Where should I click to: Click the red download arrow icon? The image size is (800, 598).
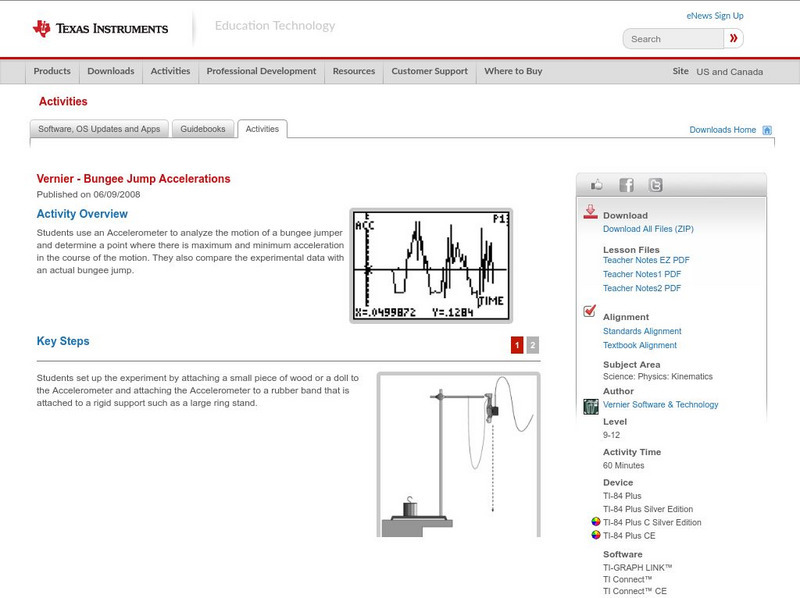click(589, 213)
